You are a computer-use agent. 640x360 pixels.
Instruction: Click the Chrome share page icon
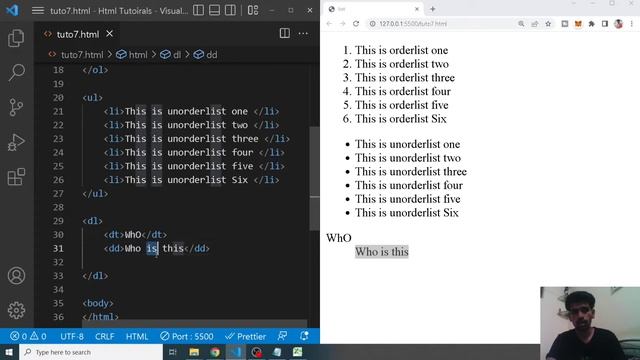tap(535, 24)
